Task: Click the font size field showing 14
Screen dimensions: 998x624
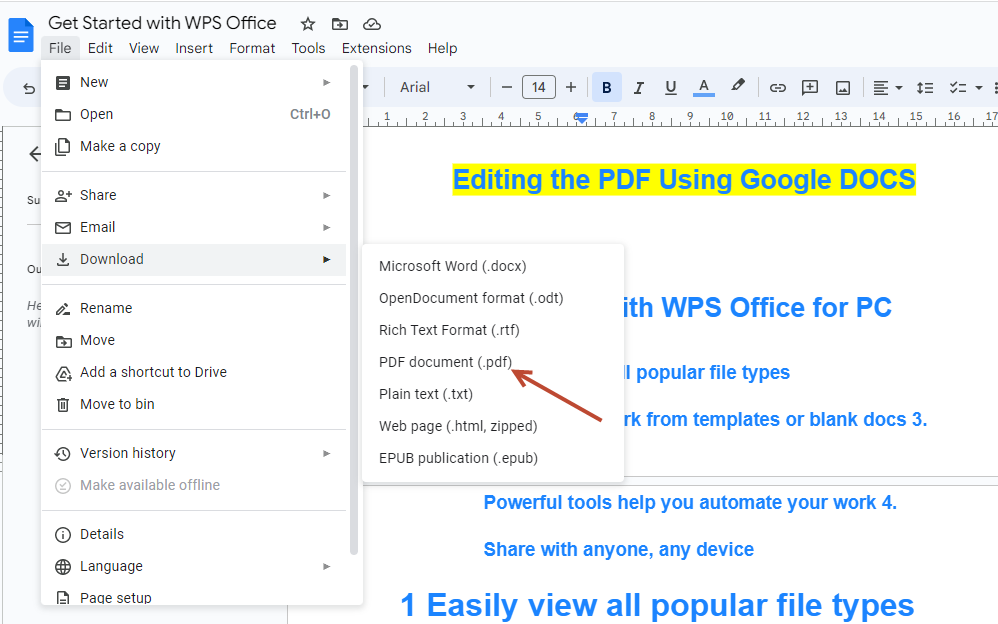Action: coord(538,87)
